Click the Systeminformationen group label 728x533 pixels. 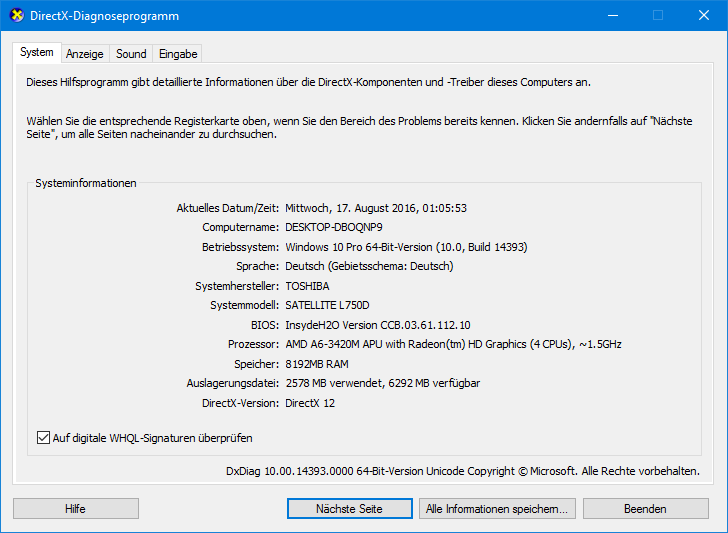tap(86, 183)
